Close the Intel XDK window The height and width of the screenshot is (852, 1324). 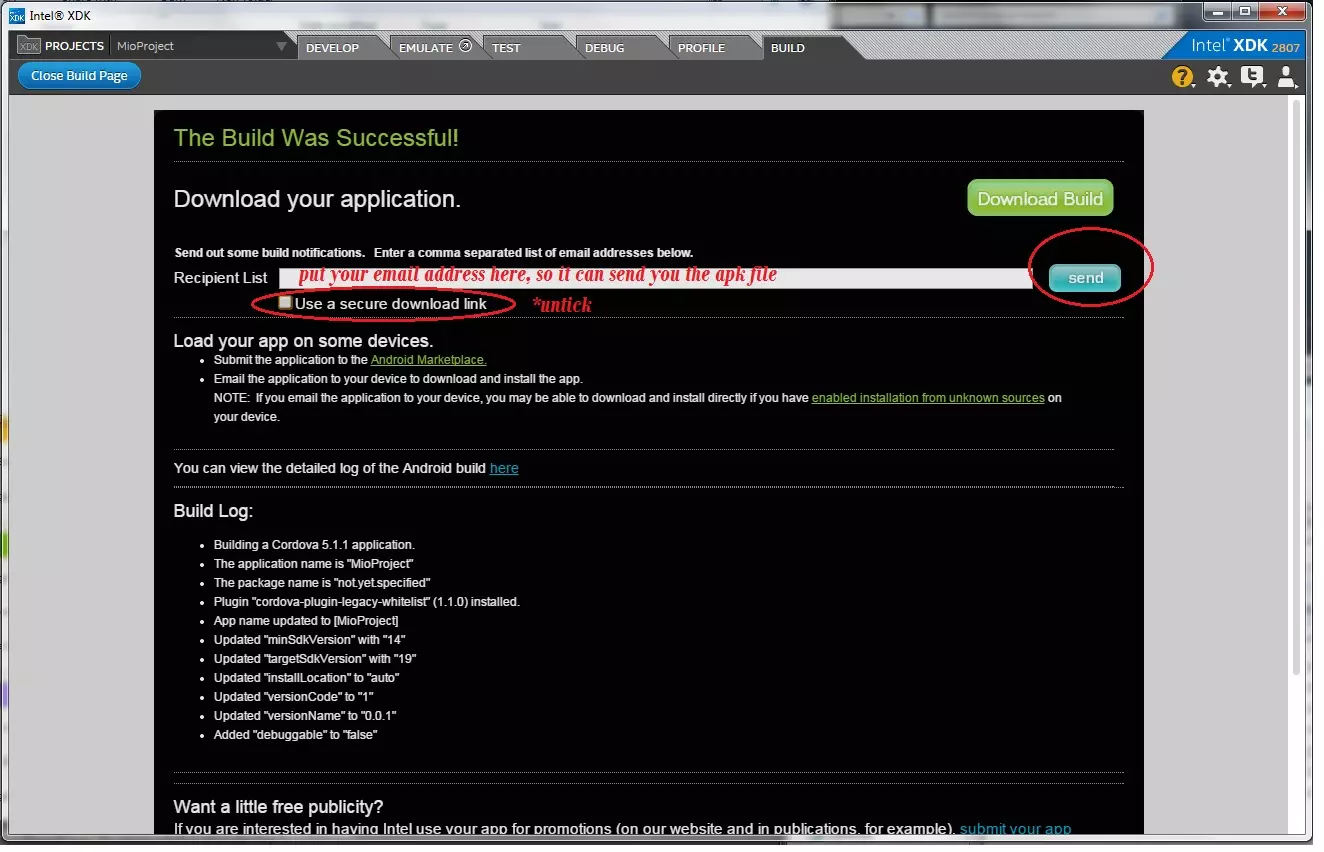tap(1283, 12)
